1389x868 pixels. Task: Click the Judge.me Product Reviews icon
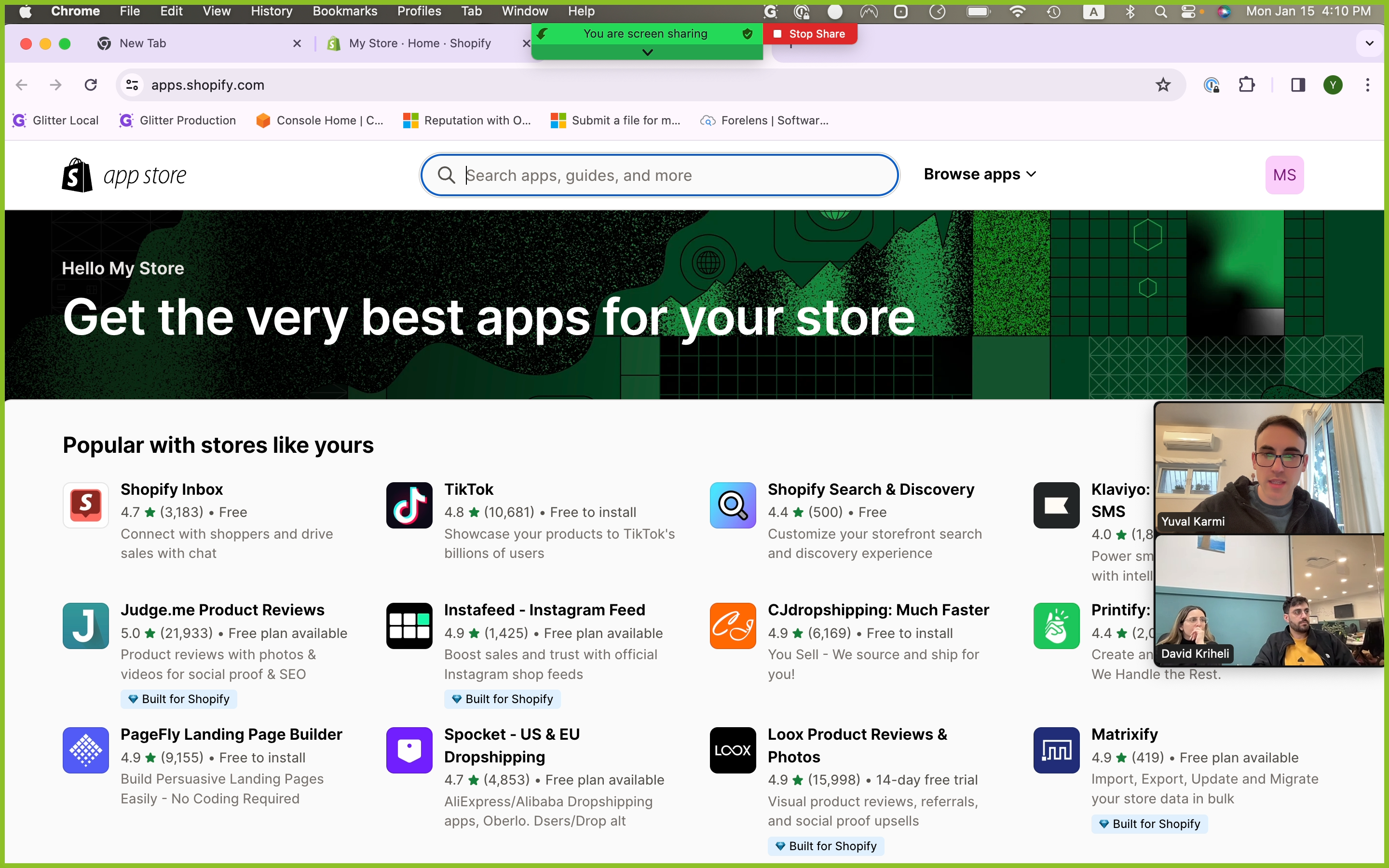pos(85,625)
